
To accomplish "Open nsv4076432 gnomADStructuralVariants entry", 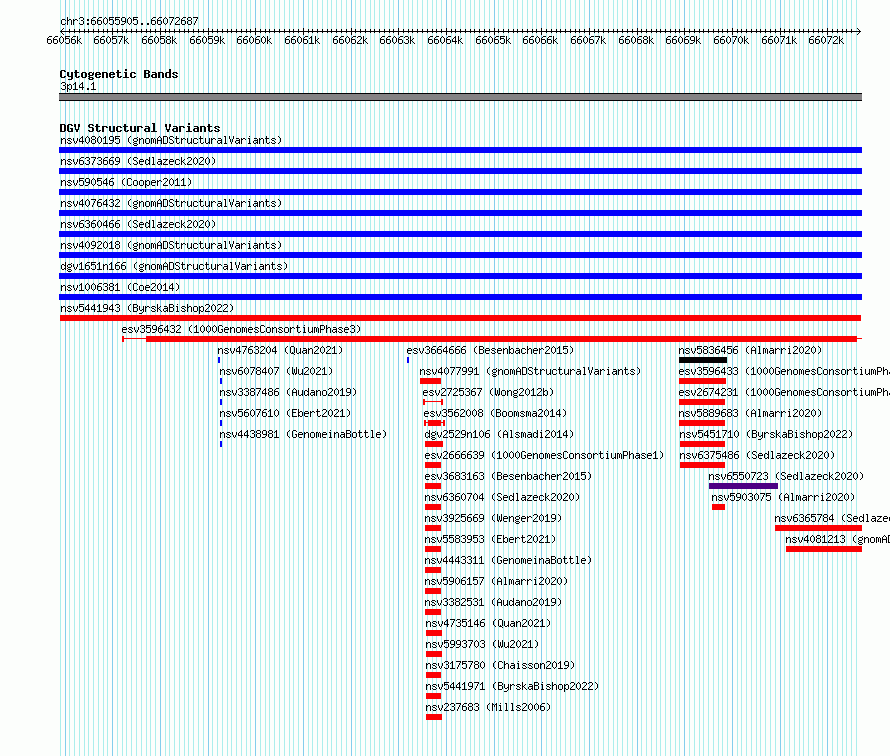I will (x=171, y=203).
